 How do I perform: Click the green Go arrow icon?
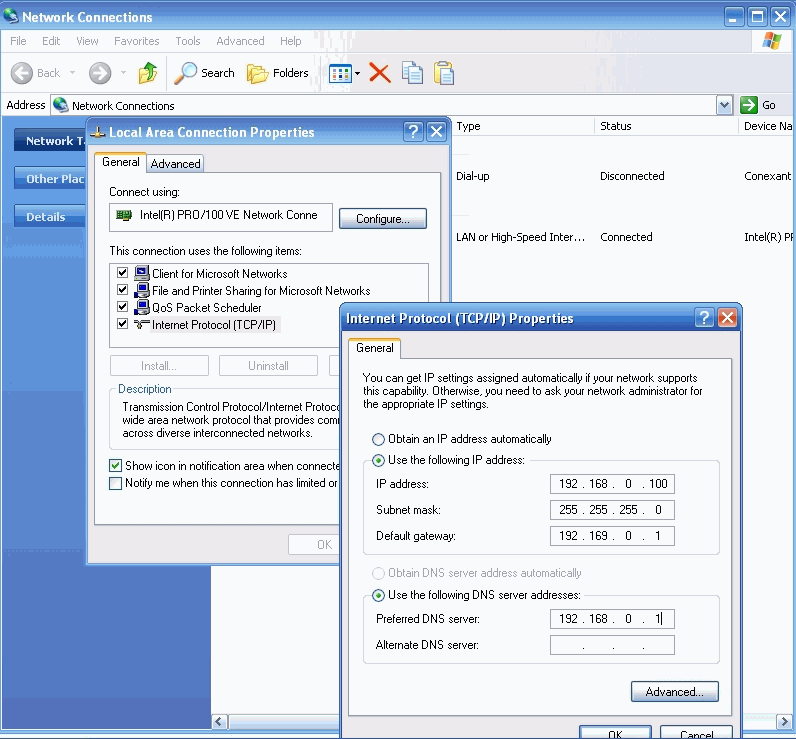tap(749, 105)
